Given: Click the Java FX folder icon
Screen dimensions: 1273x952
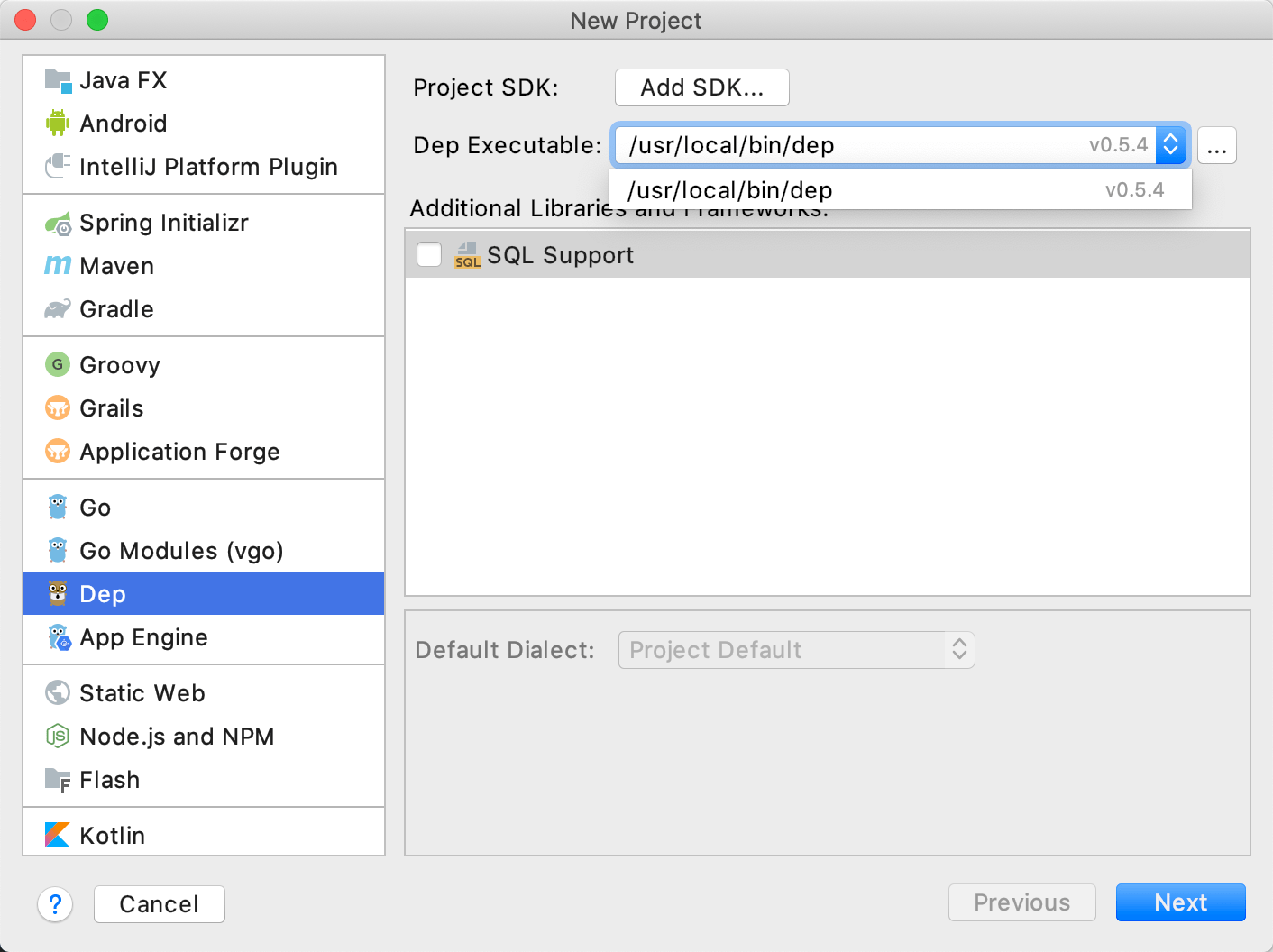Looking at the screenshot, I should [x=58, y=80].
